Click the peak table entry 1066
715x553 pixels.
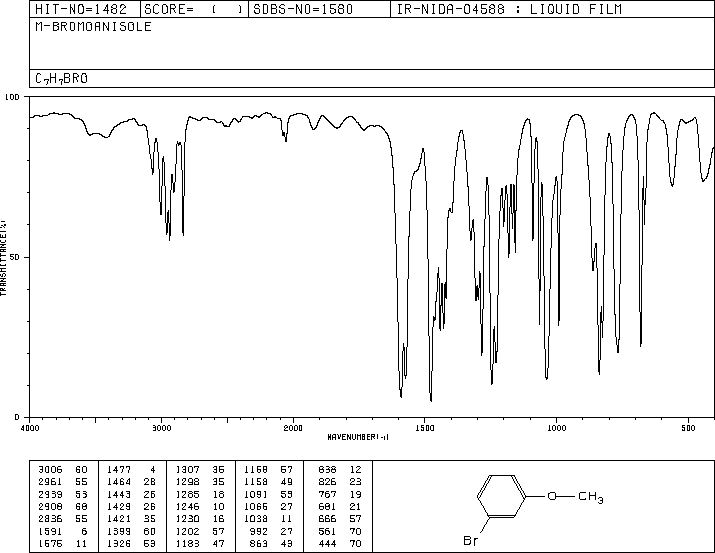pyautogui.click(x=256, y=507)
